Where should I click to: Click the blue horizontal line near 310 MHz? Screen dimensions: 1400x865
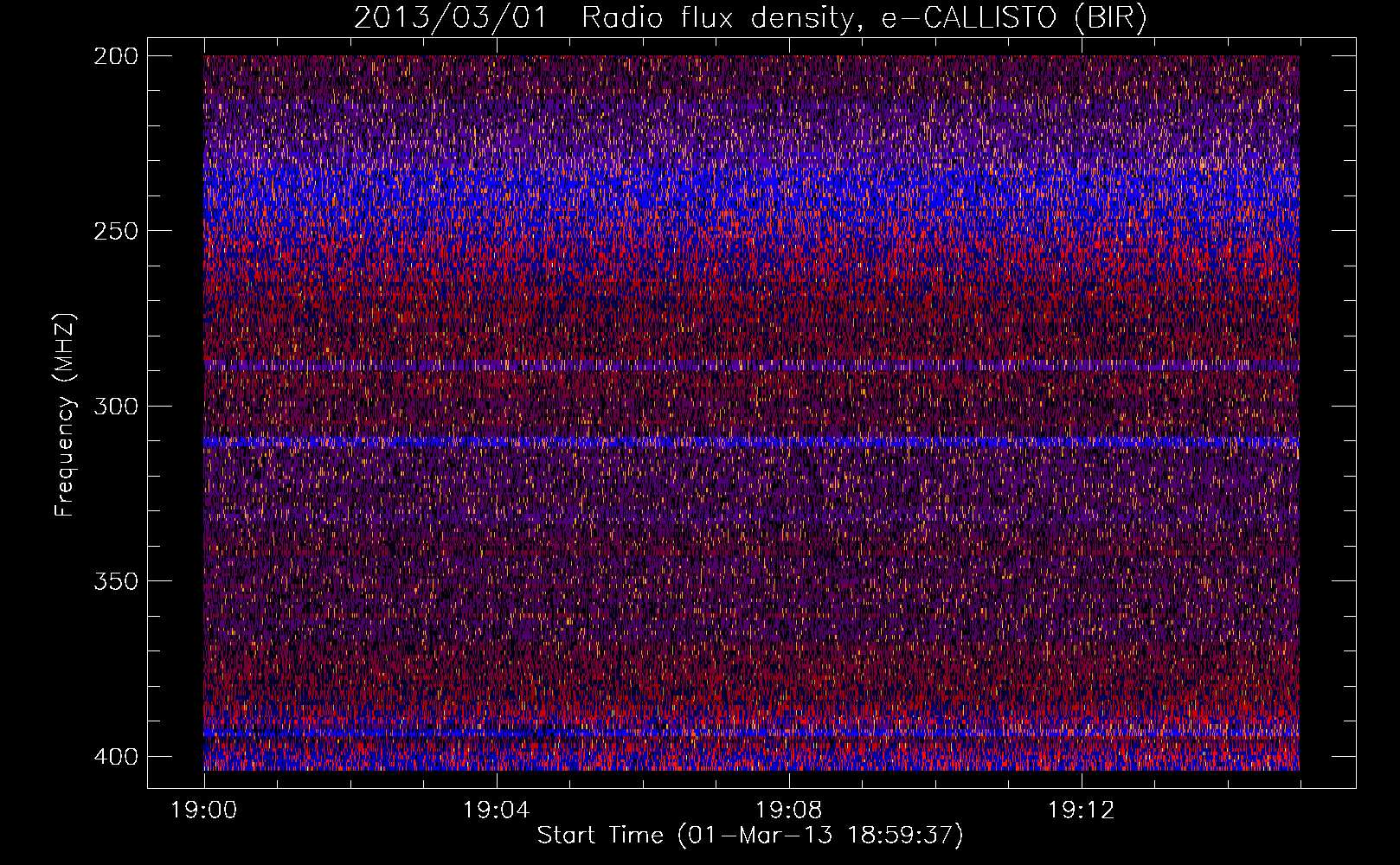click(x=752, y=442)
